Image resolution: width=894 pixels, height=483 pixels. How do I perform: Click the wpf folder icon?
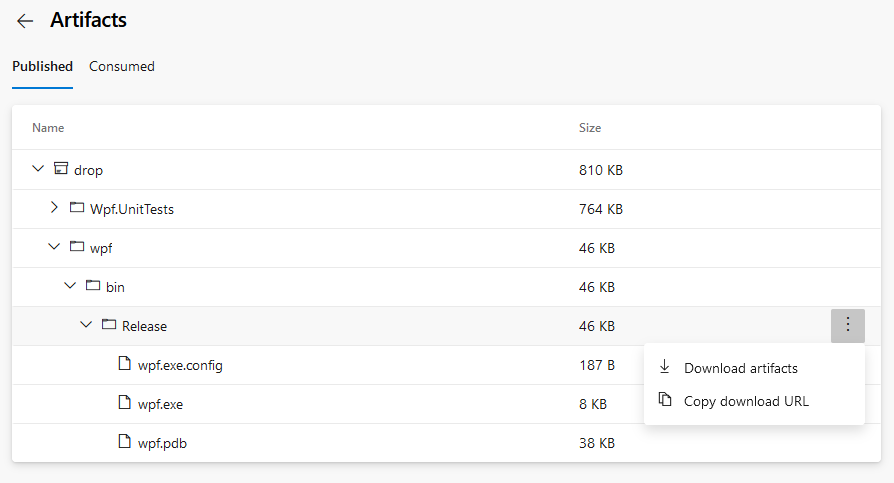[77, 246]
